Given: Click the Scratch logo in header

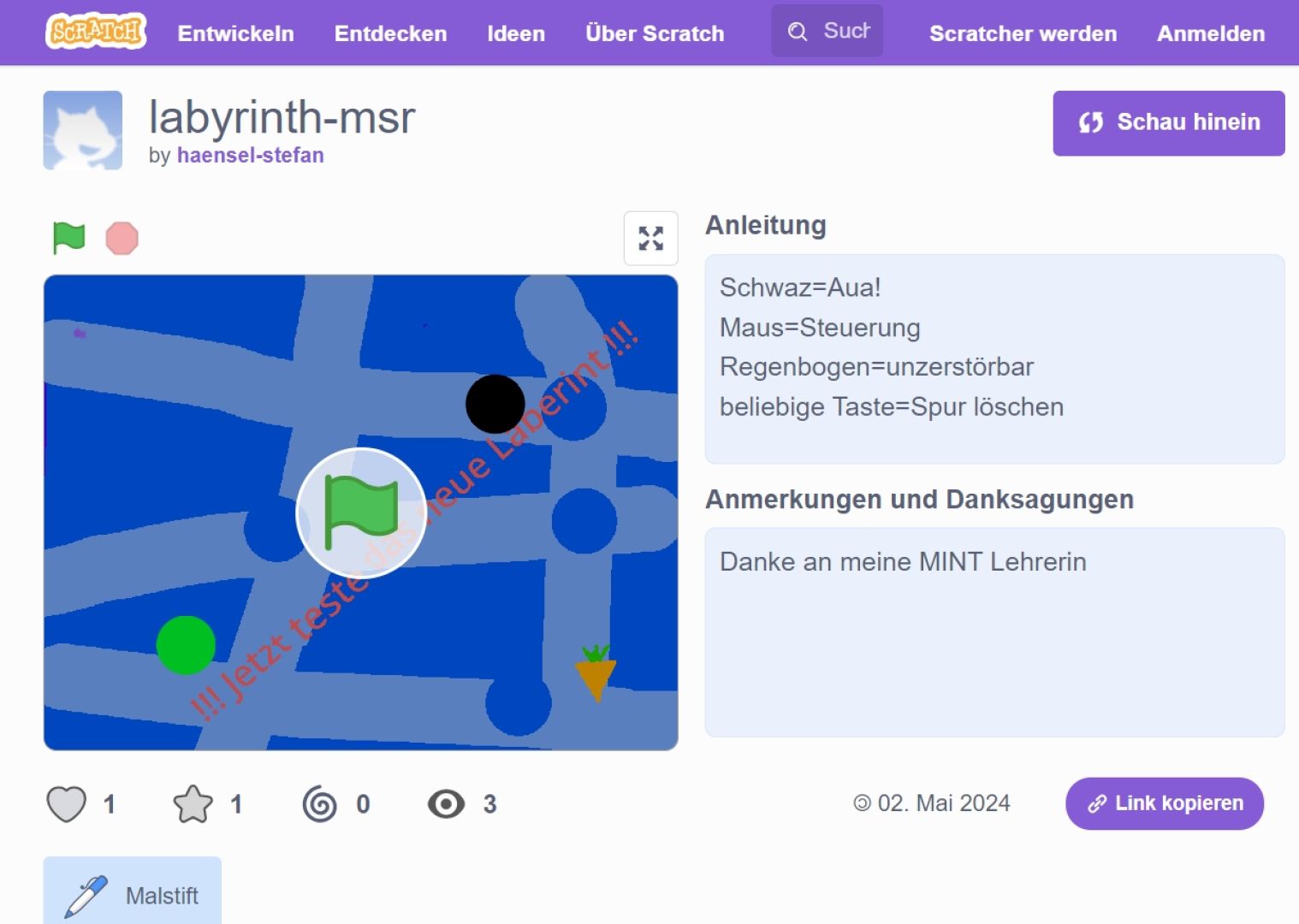Looking at the screenshot, I should (95, 32).
